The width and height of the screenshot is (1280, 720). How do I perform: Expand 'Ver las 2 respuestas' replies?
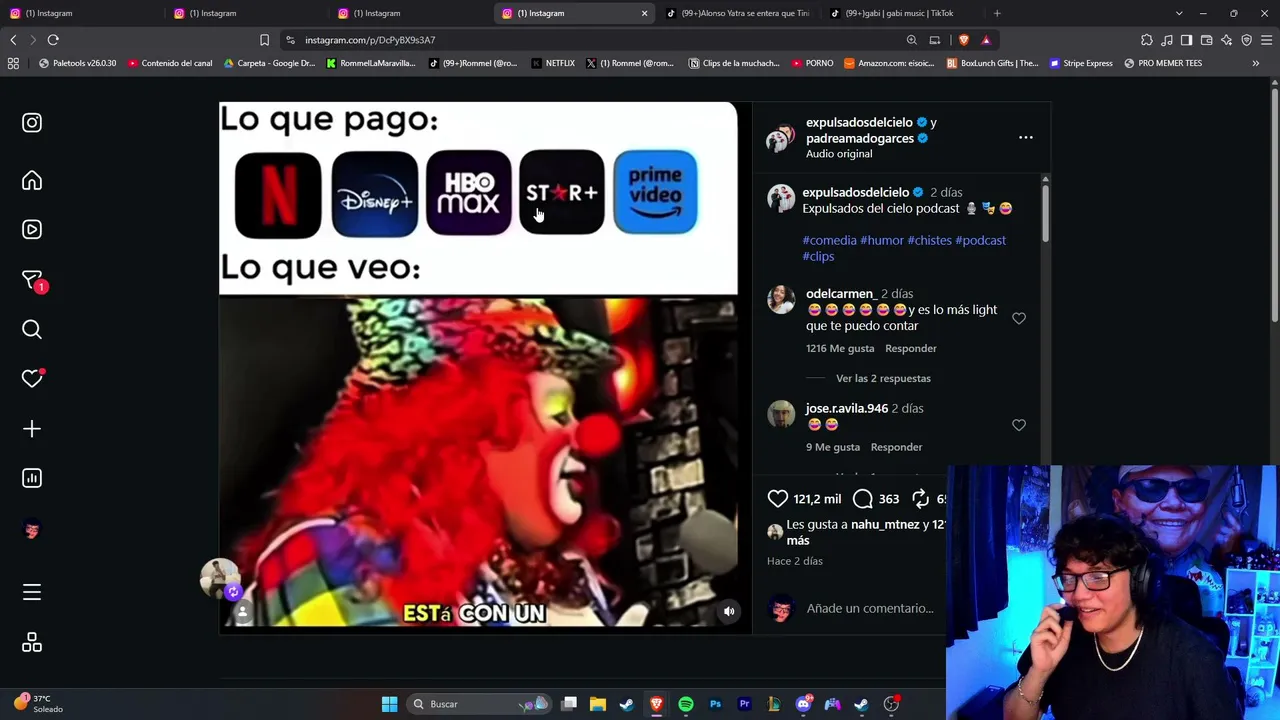[883, 378]
